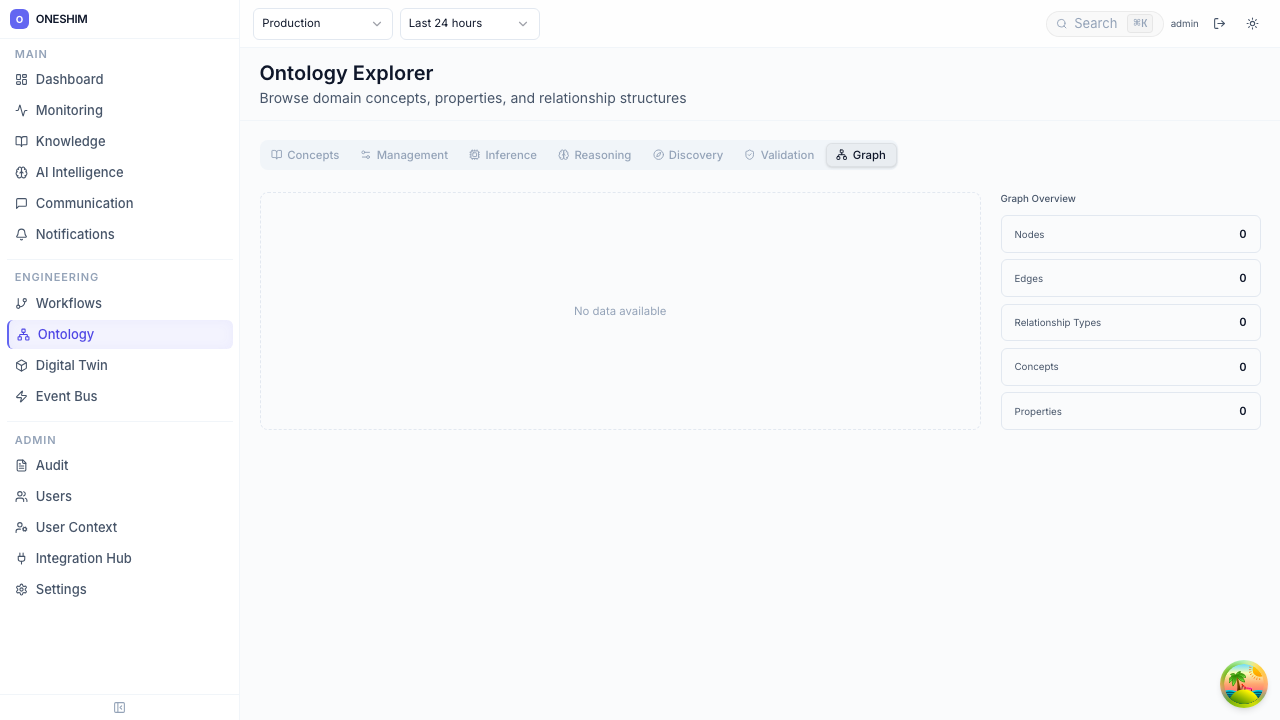Open the Inference tab
1280x720 pixels.
[x=503, y=155]
